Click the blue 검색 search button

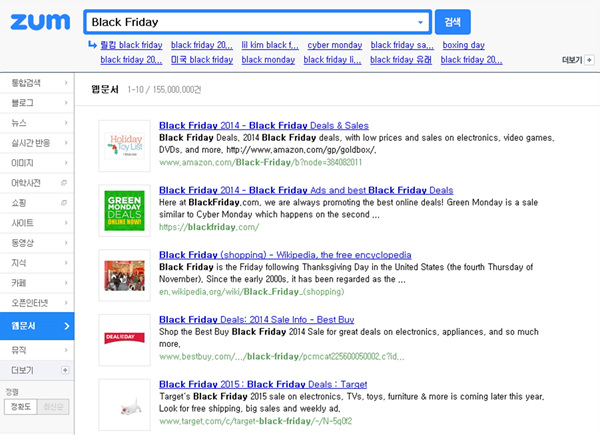453,22
